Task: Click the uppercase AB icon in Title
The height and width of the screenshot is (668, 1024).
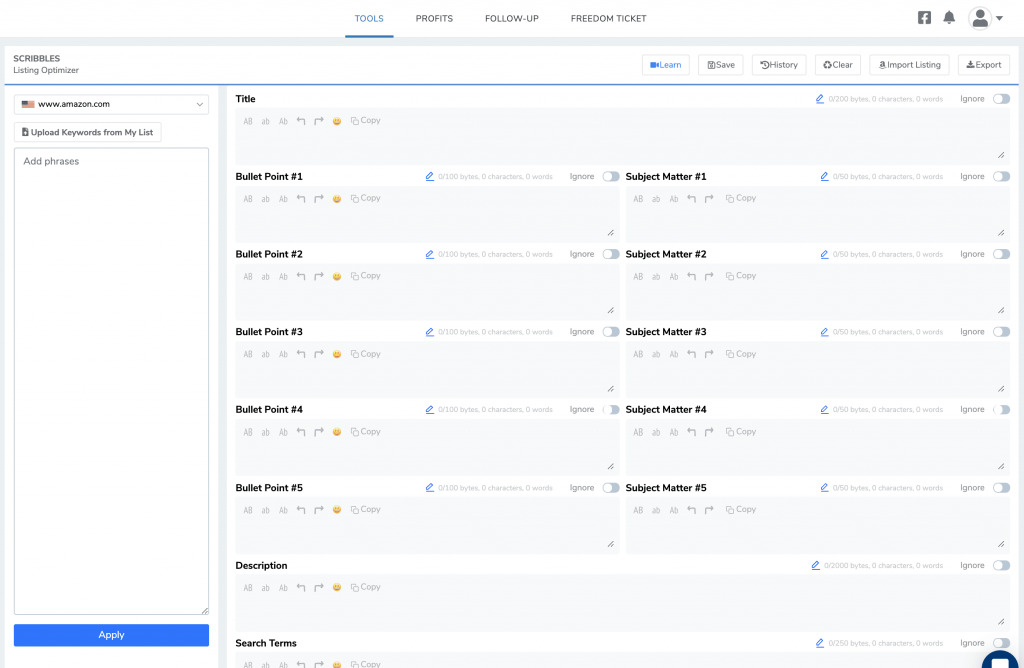Action: (x=248, y=121)
